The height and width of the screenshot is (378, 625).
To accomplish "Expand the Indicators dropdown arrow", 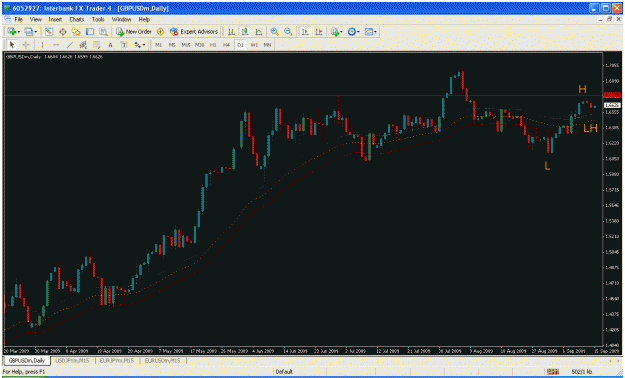I will 341,32.
